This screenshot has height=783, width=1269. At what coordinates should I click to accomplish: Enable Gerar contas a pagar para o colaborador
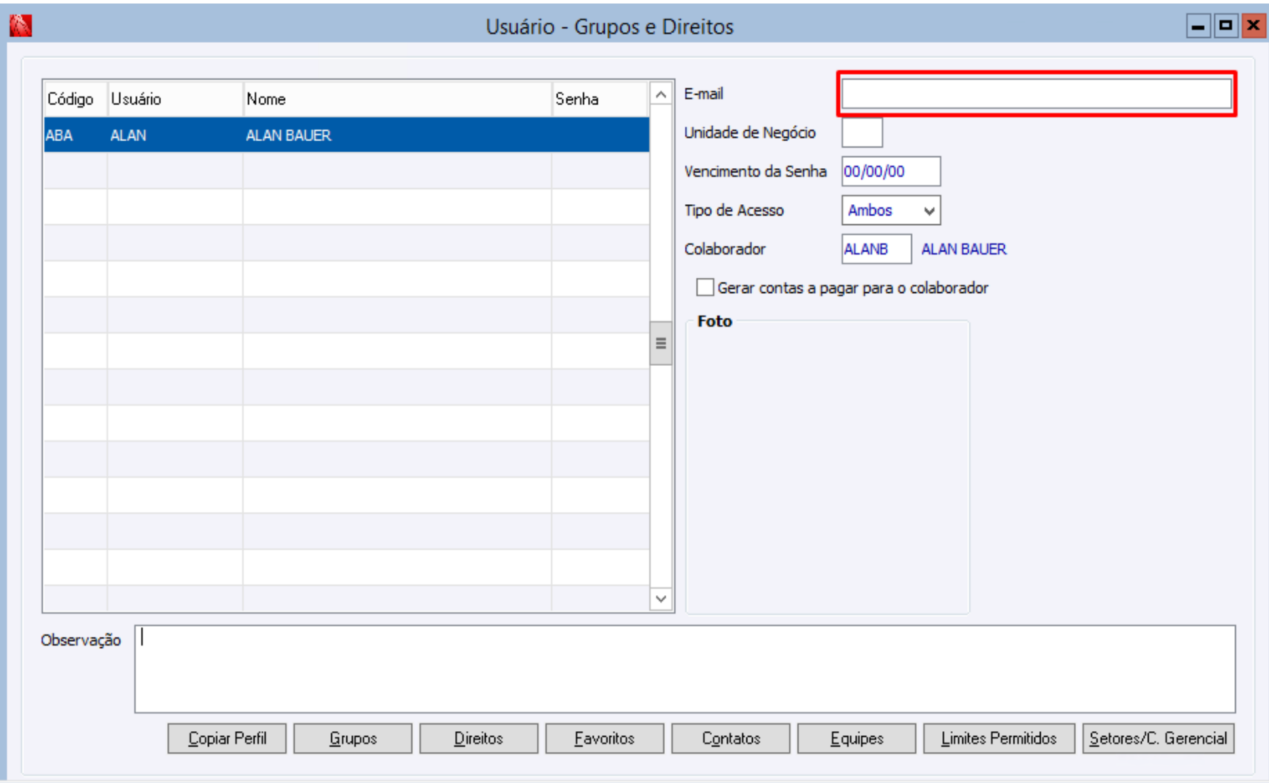706,288
